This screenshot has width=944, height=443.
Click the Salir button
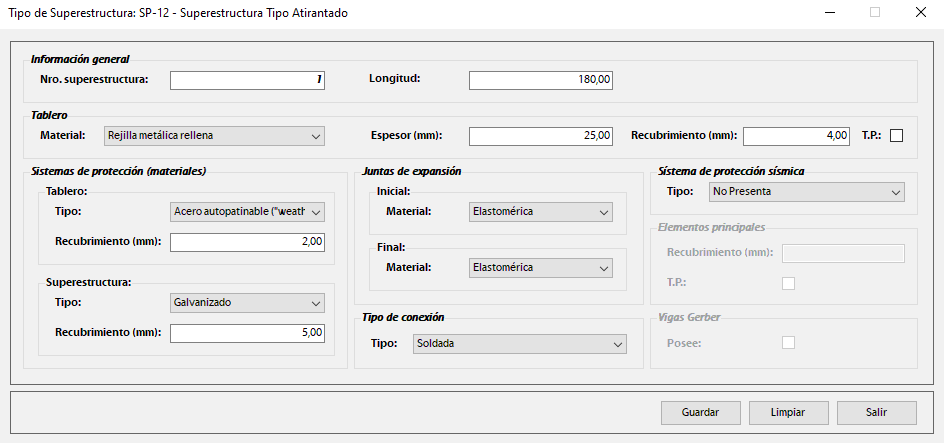[x=877, y=412]
